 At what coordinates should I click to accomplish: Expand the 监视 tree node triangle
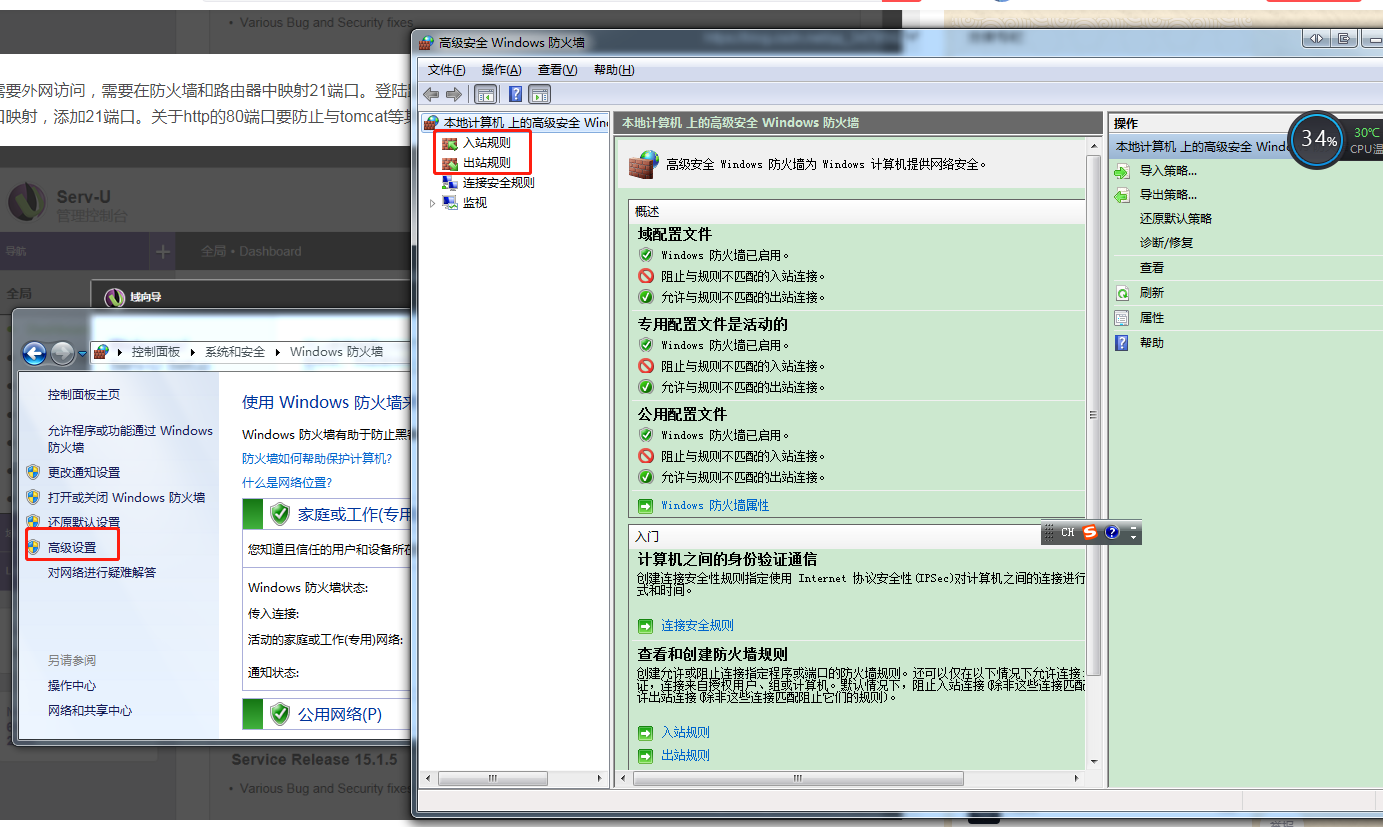pyautogui.click(x=432, y=203)
